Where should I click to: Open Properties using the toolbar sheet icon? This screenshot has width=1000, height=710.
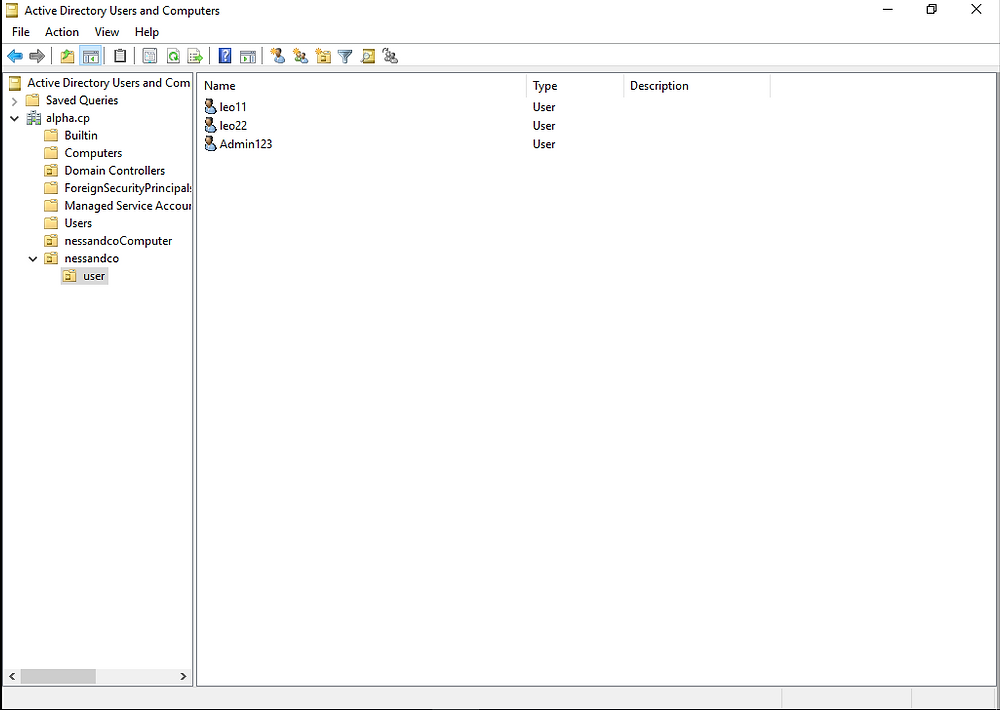pyautogui.click(x=150, y=56)
